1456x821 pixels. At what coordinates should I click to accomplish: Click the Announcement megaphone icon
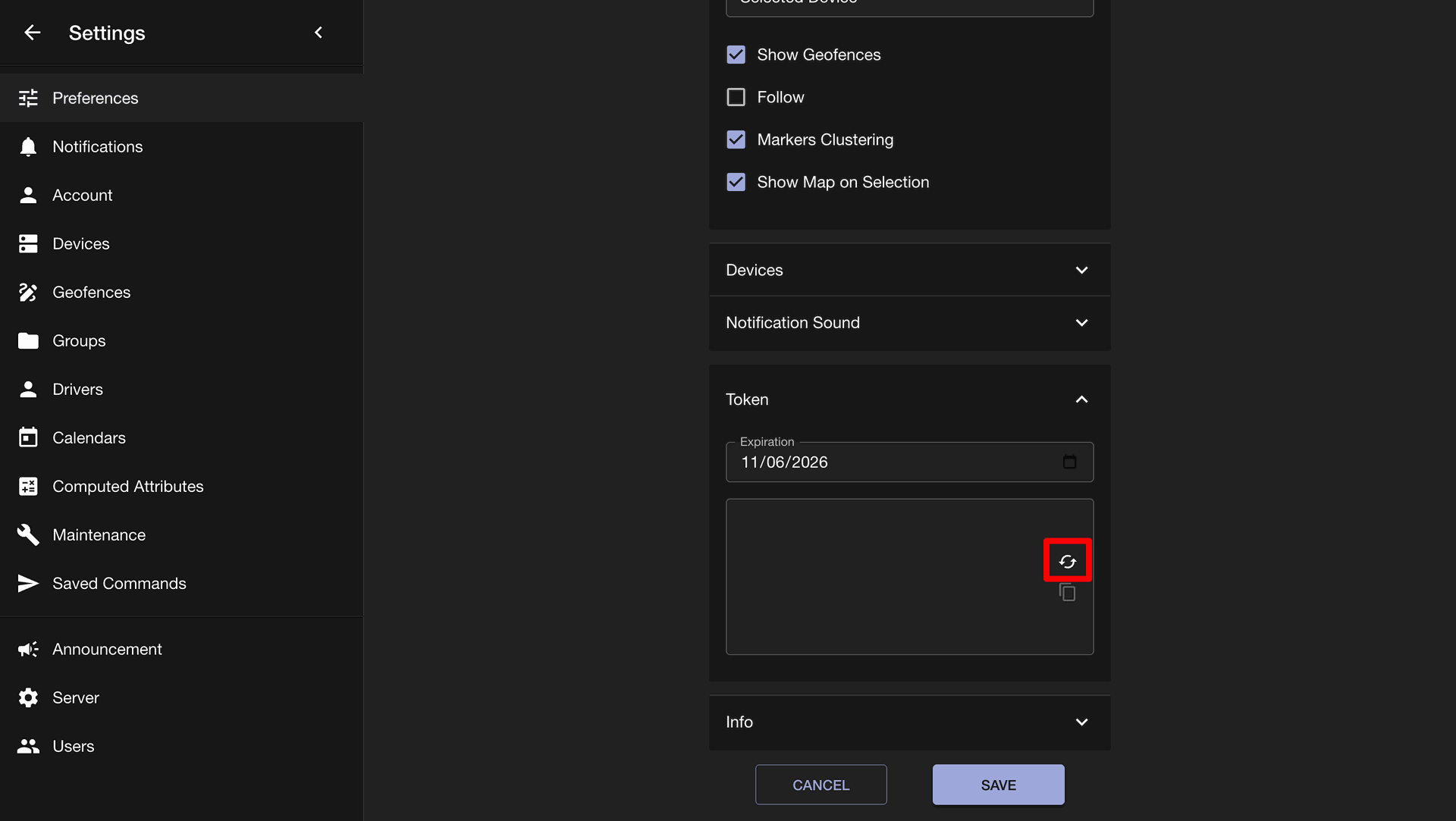(28, 649)
